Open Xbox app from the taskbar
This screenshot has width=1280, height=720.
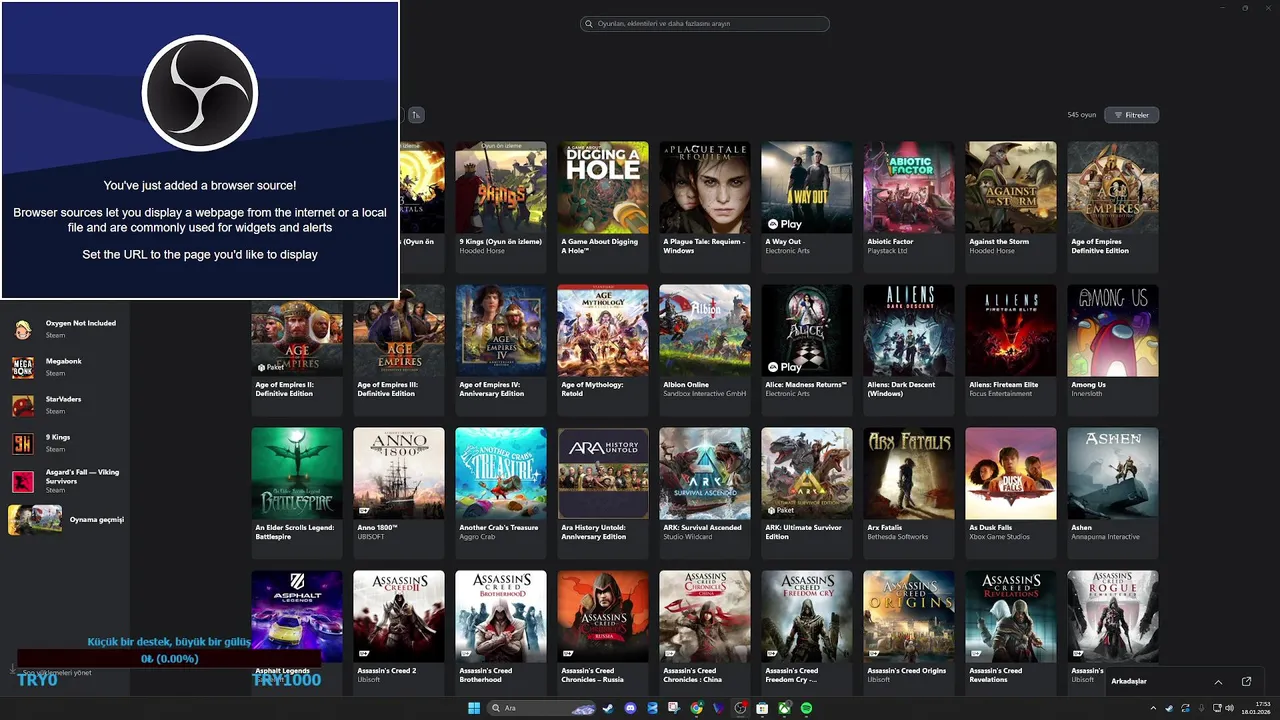784,708
